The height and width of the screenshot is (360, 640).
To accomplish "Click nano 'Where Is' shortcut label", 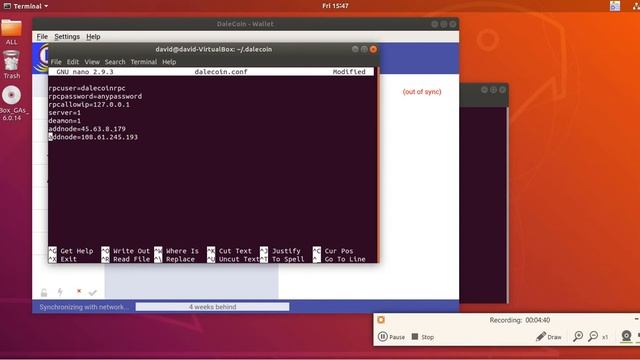I will pyautogui.click(x=182, y=251).
